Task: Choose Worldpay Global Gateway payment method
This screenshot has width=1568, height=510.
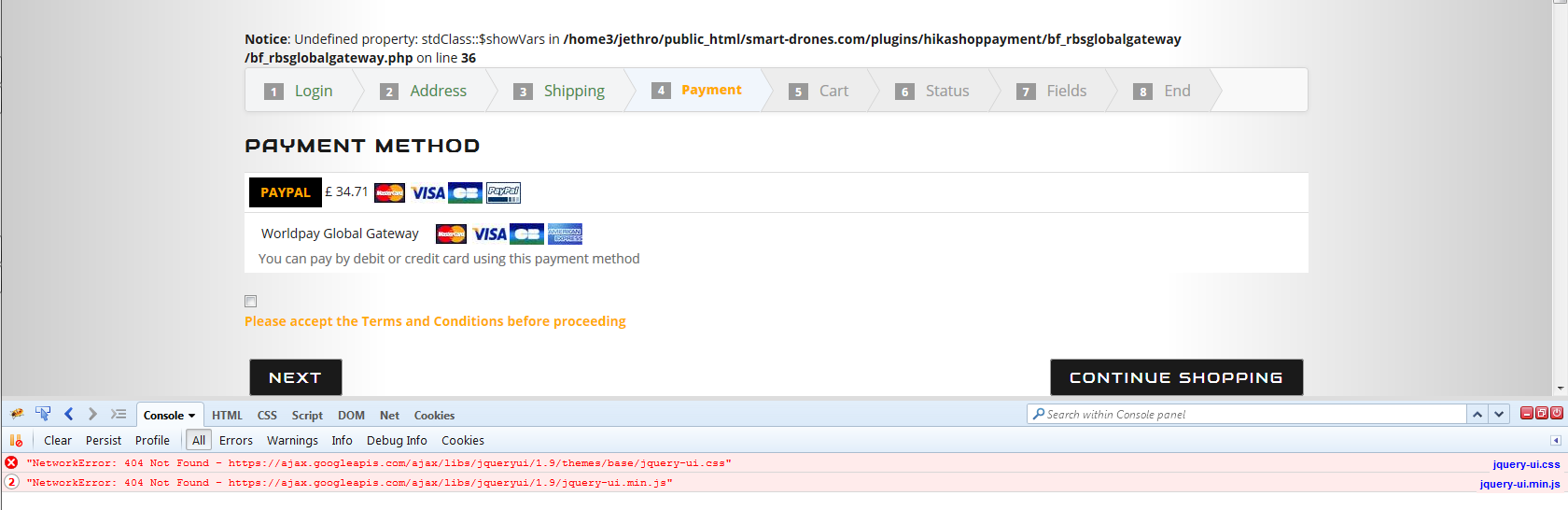Action: tap(340, 234)
